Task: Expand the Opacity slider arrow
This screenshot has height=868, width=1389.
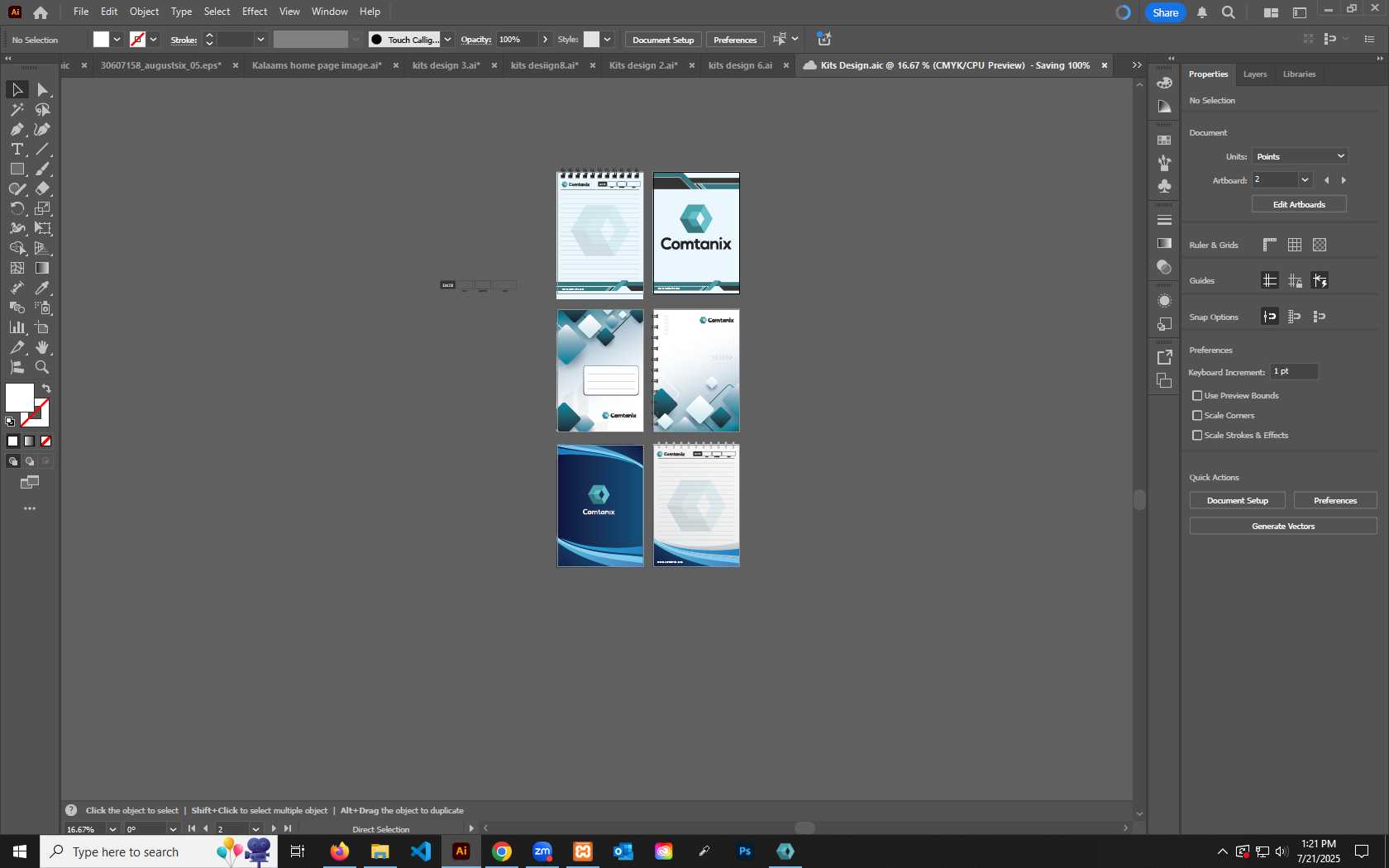Action: [545, 39]
